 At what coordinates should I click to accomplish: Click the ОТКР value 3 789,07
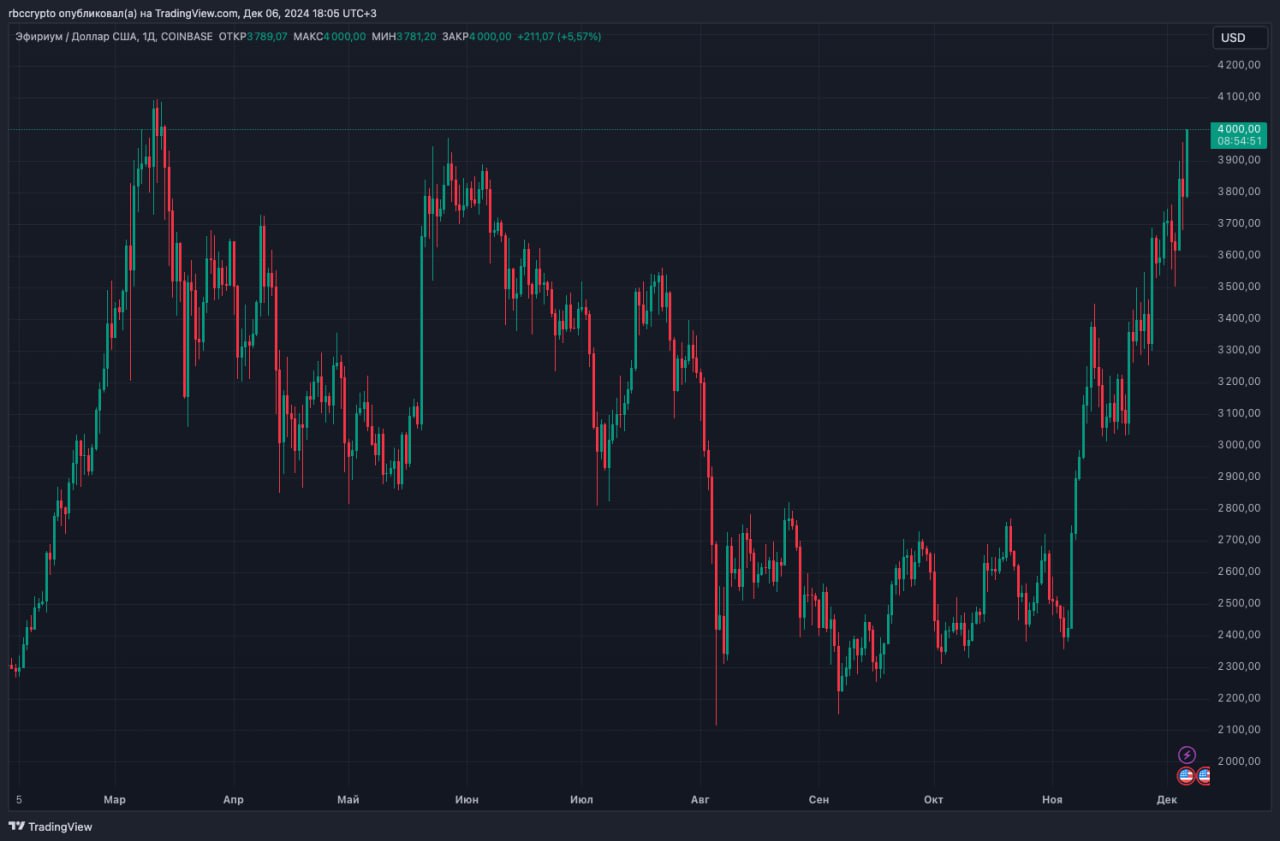tap(267, 36)
